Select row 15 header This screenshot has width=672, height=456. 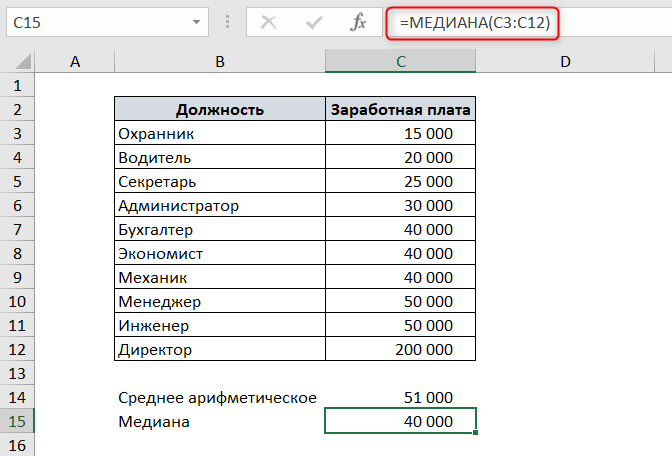click(x=17, y=421)
